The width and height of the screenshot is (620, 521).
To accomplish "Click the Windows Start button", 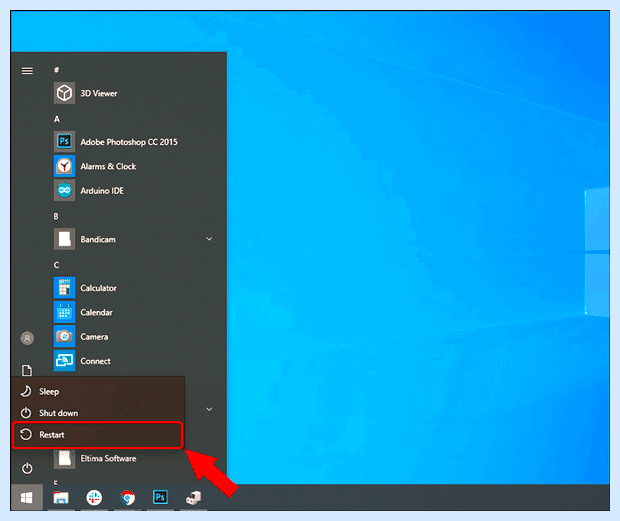I will (x=26, y=498).
